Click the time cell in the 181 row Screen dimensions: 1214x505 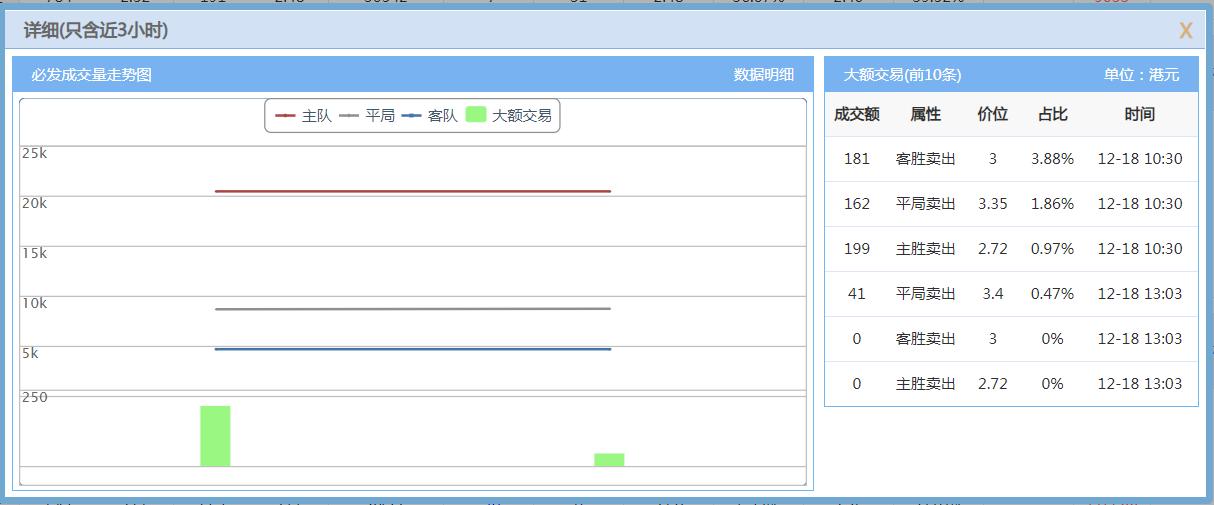tap(1140, 159)
